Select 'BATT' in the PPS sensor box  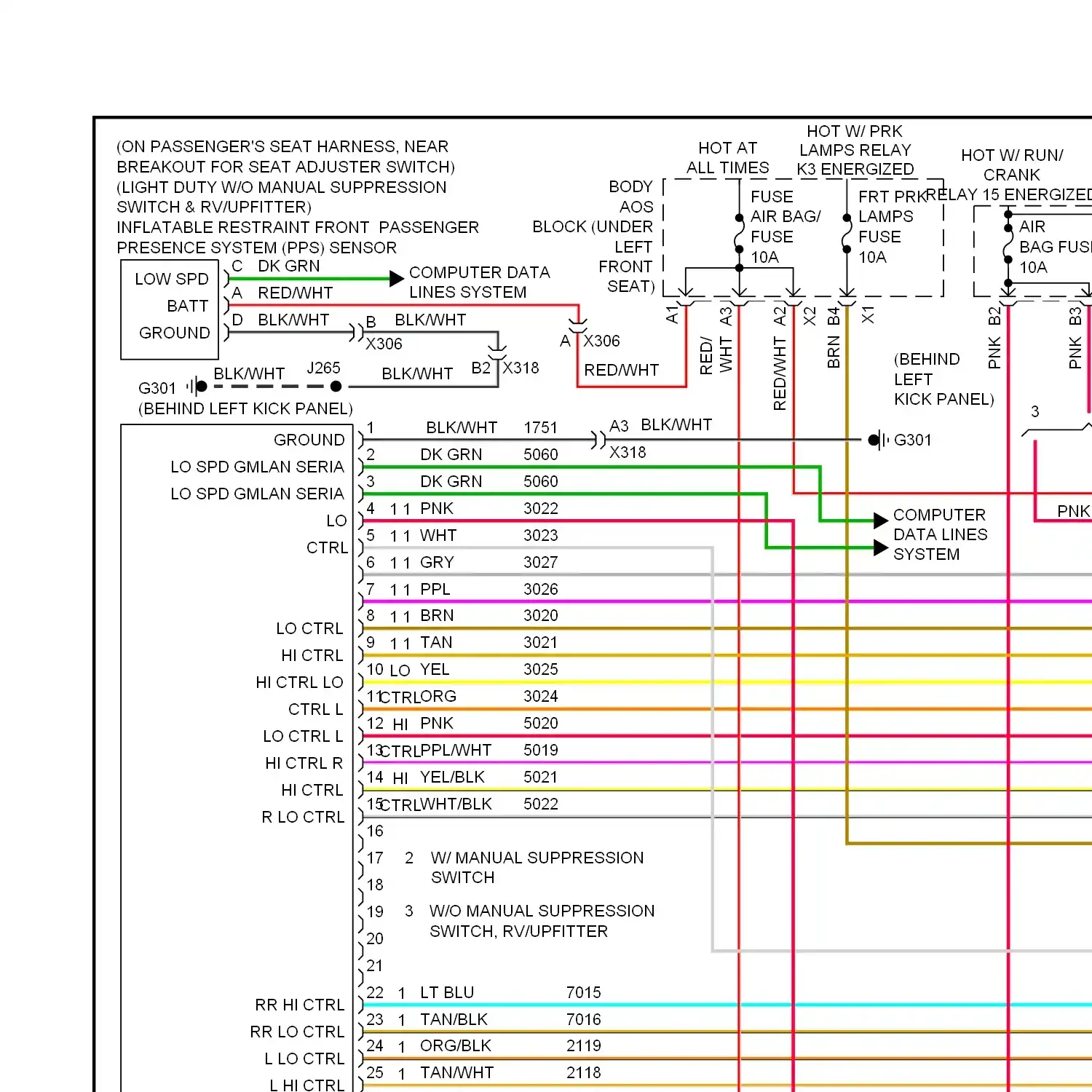pos(188,306)
